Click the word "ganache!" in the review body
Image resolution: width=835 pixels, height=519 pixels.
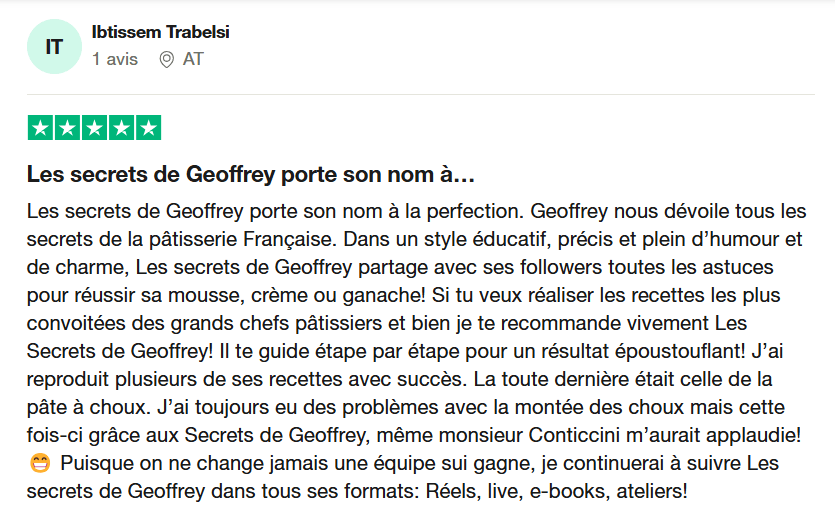[x=384, y=295]
